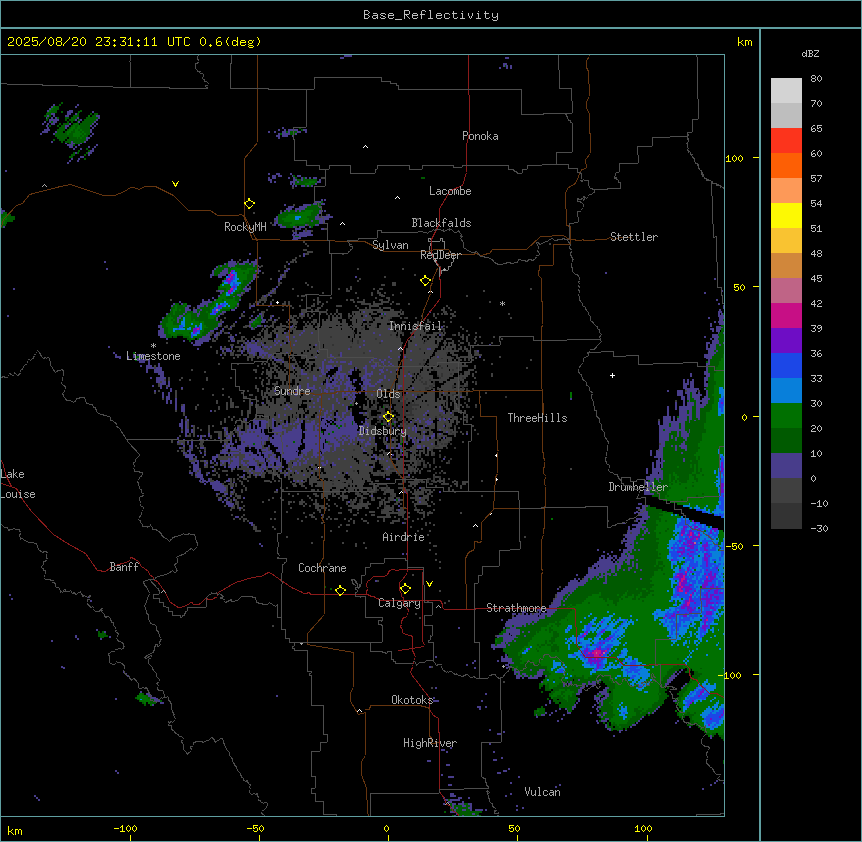Pick the magenta 39-42 dBZ legend swatch

point(786,315)
